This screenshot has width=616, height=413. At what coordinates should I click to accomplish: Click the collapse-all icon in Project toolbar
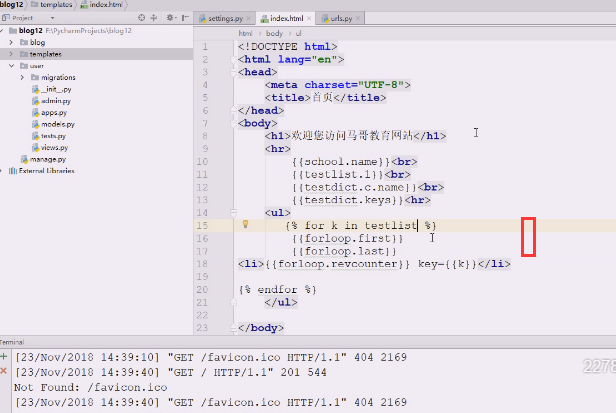click(154, 17)
